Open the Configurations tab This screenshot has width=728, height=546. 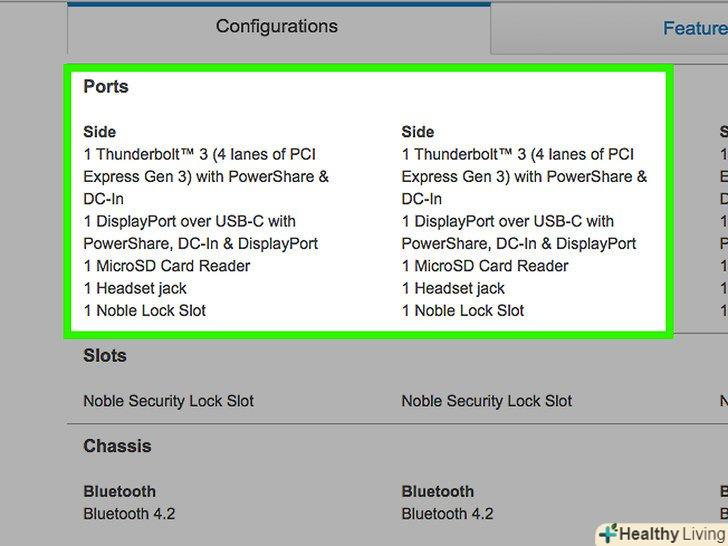(277, 27)
